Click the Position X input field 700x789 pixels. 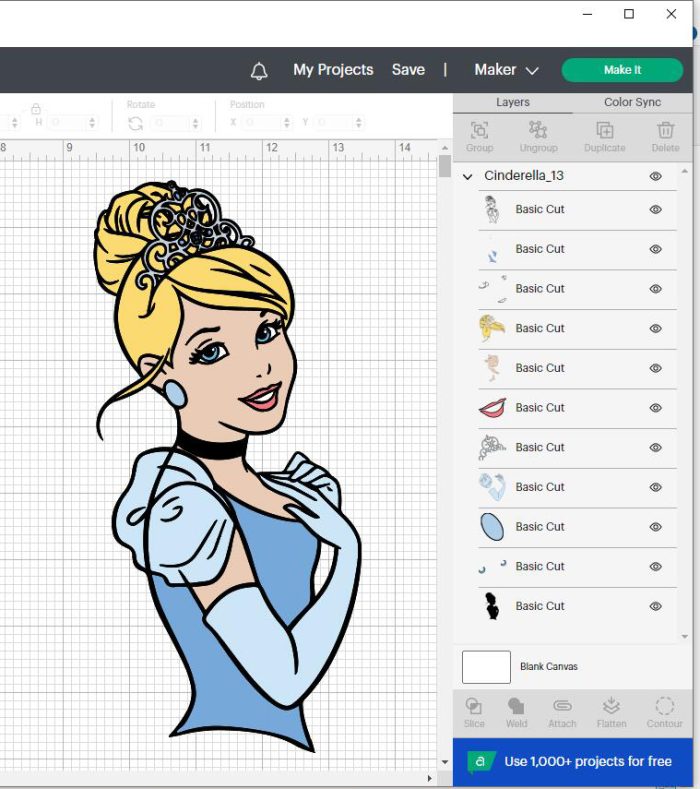tap(261, 122)
